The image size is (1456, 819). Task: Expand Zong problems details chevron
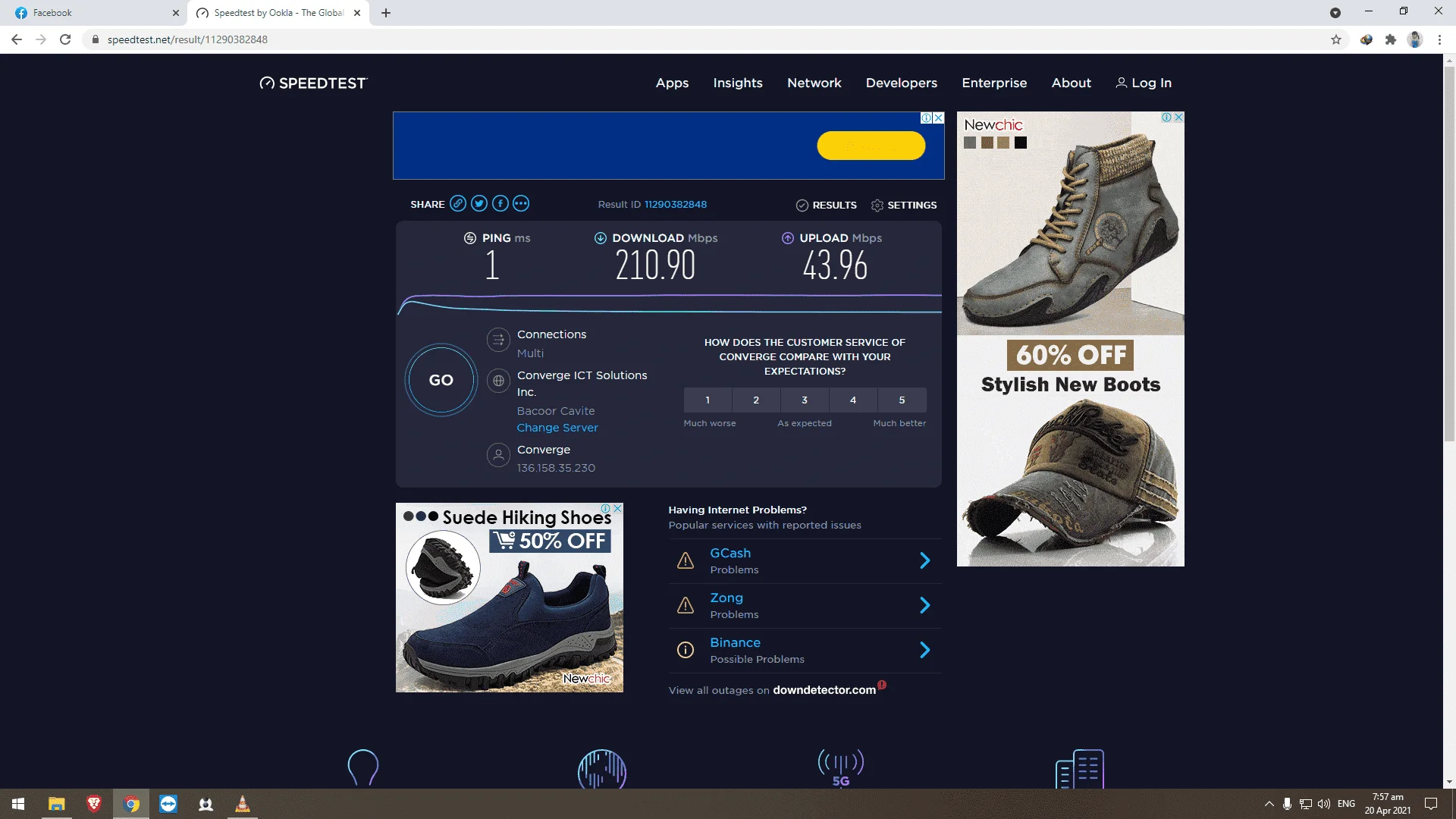925,605
